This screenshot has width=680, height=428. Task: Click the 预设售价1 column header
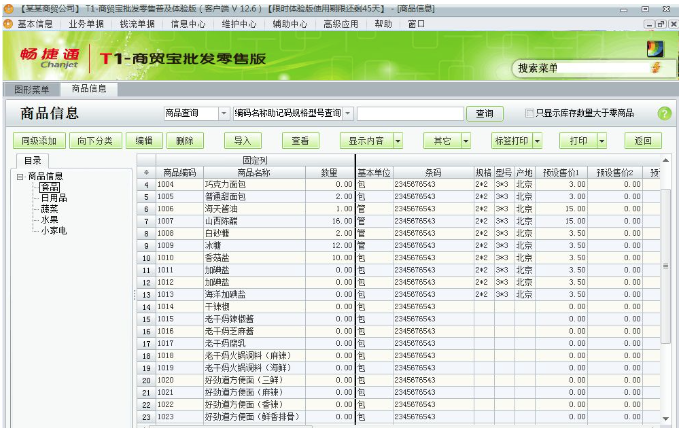(x=561, y=173)
